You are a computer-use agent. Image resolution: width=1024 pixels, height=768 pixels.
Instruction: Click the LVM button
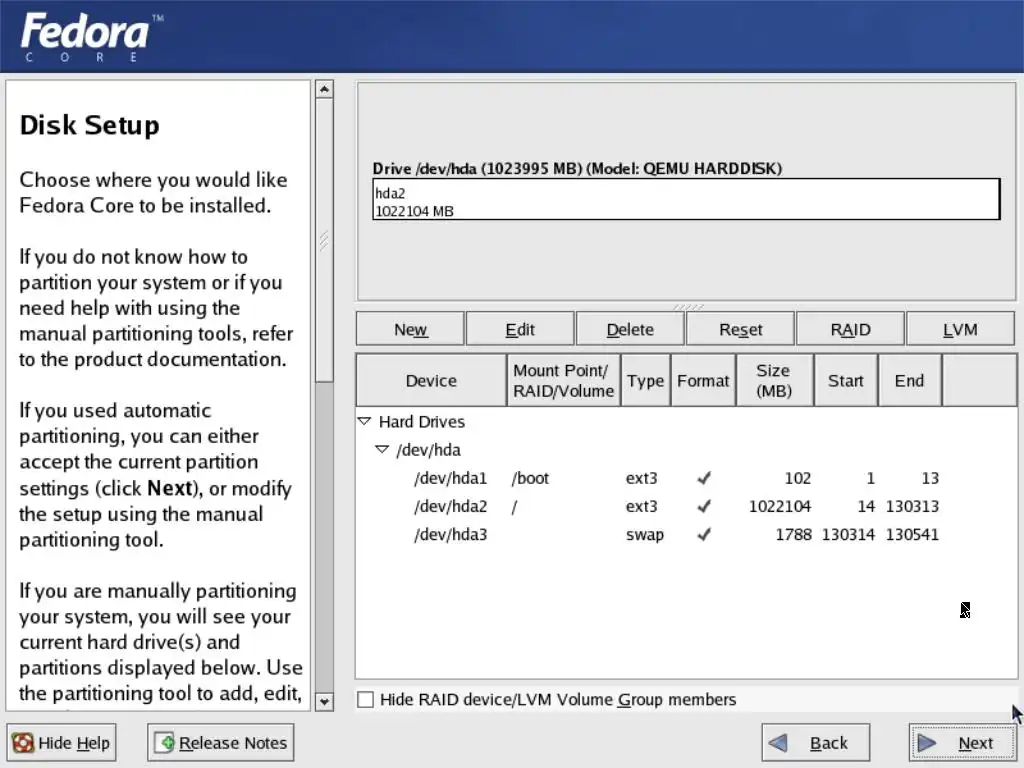[x=960, y=329]
